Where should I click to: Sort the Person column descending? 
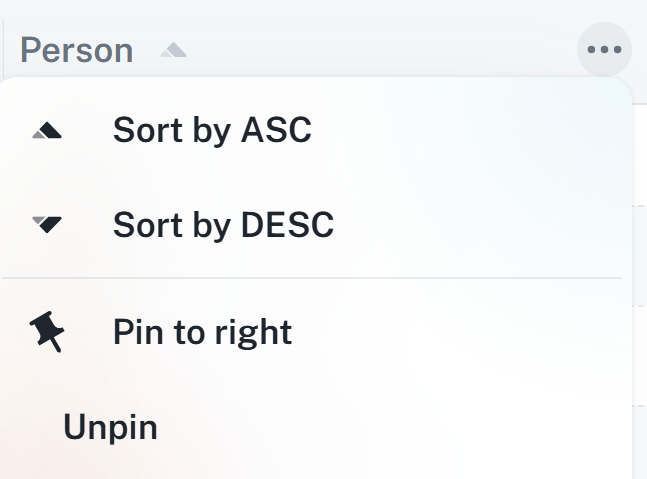(x=223, y=225)
